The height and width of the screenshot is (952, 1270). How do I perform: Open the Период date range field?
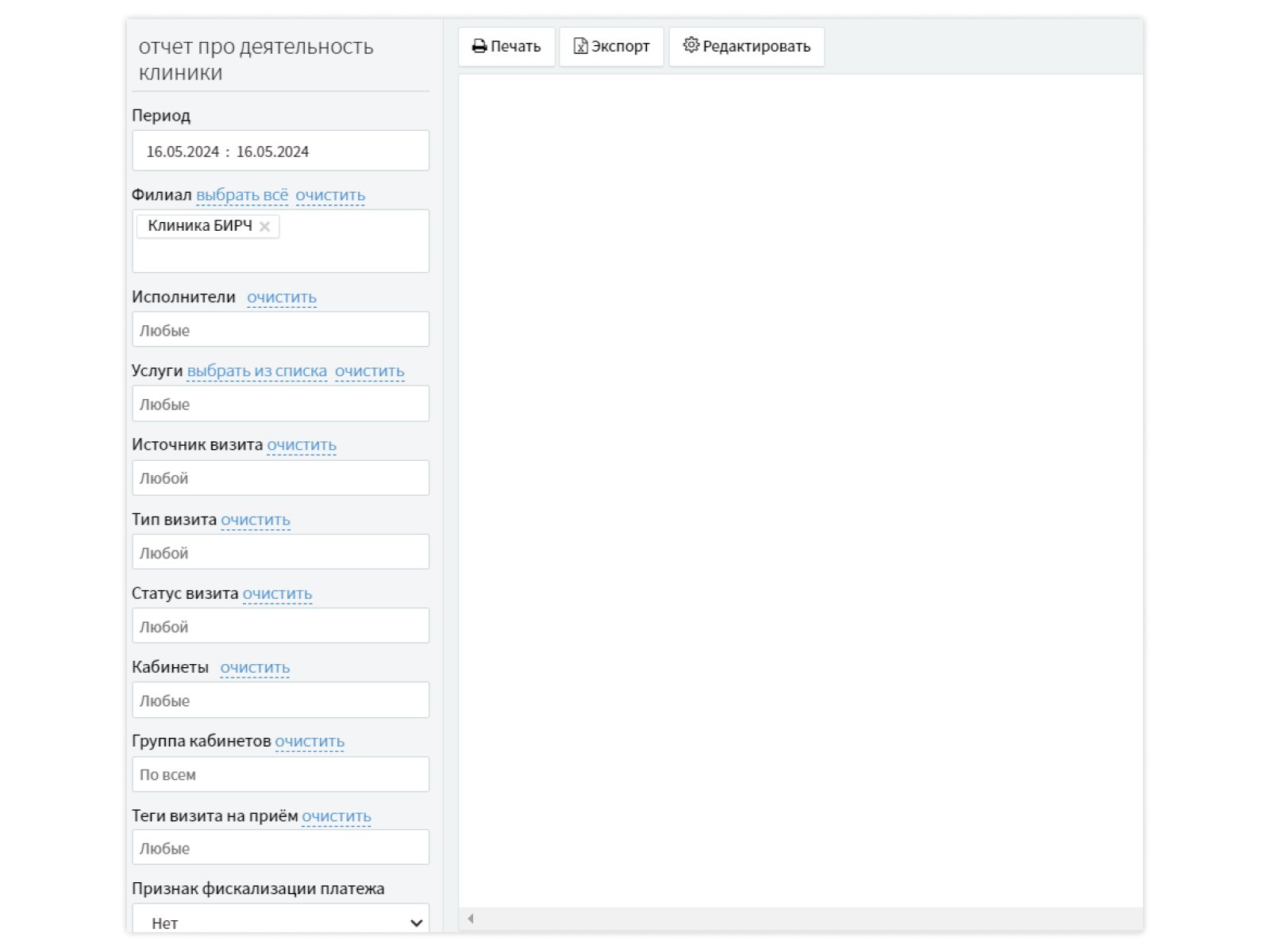[280, 152]
